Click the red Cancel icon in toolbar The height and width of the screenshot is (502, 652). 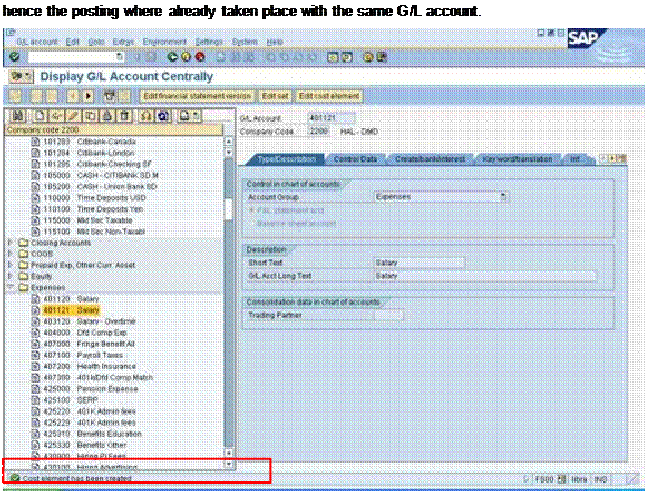200,57
